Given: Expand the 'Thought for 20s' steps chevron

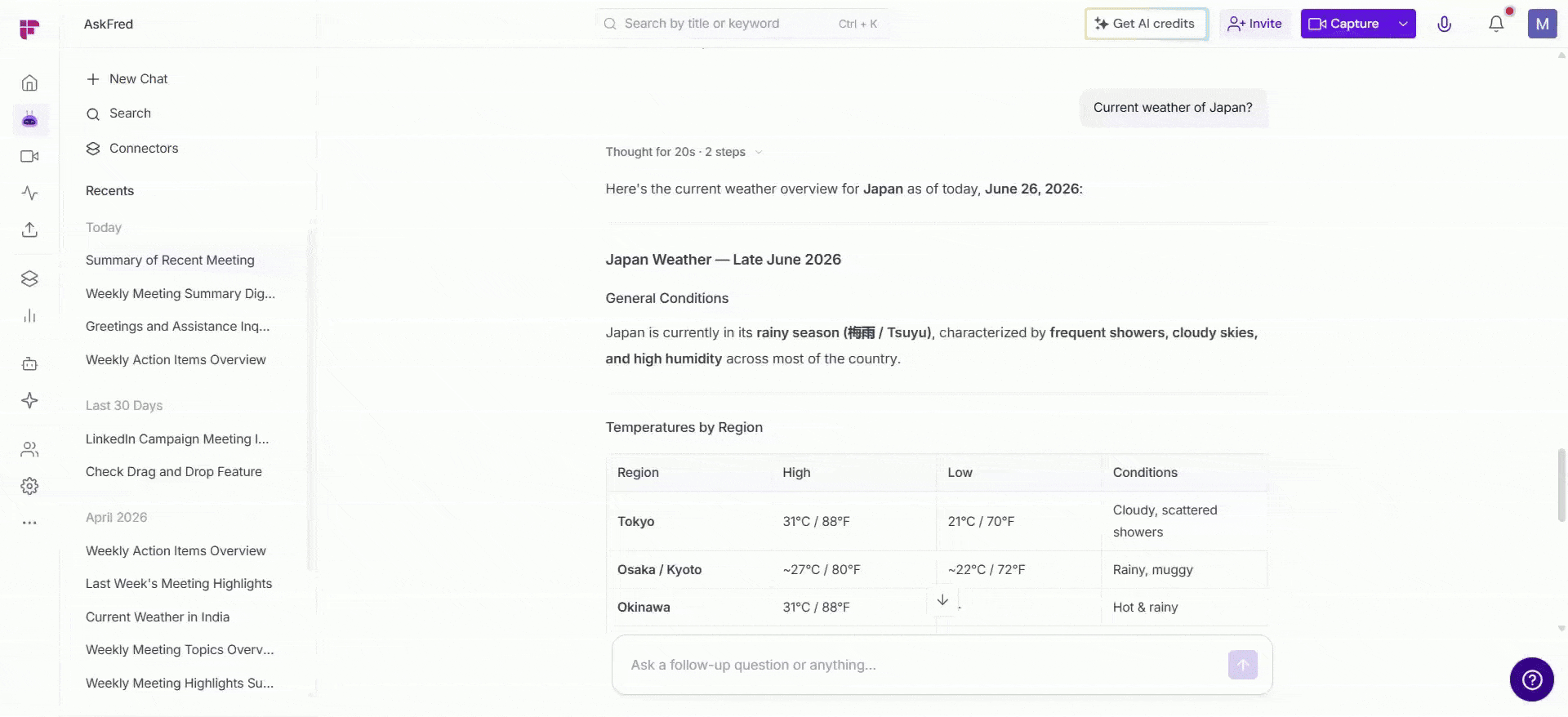Looking at the screenshot, I should pyautogui.click(x=759, y=152).
